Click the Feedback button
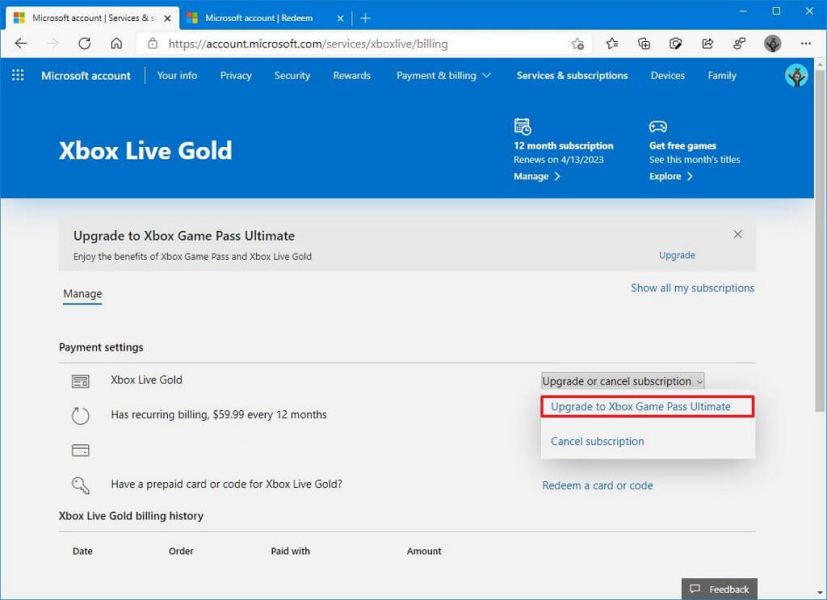 (x=719, y=589)
